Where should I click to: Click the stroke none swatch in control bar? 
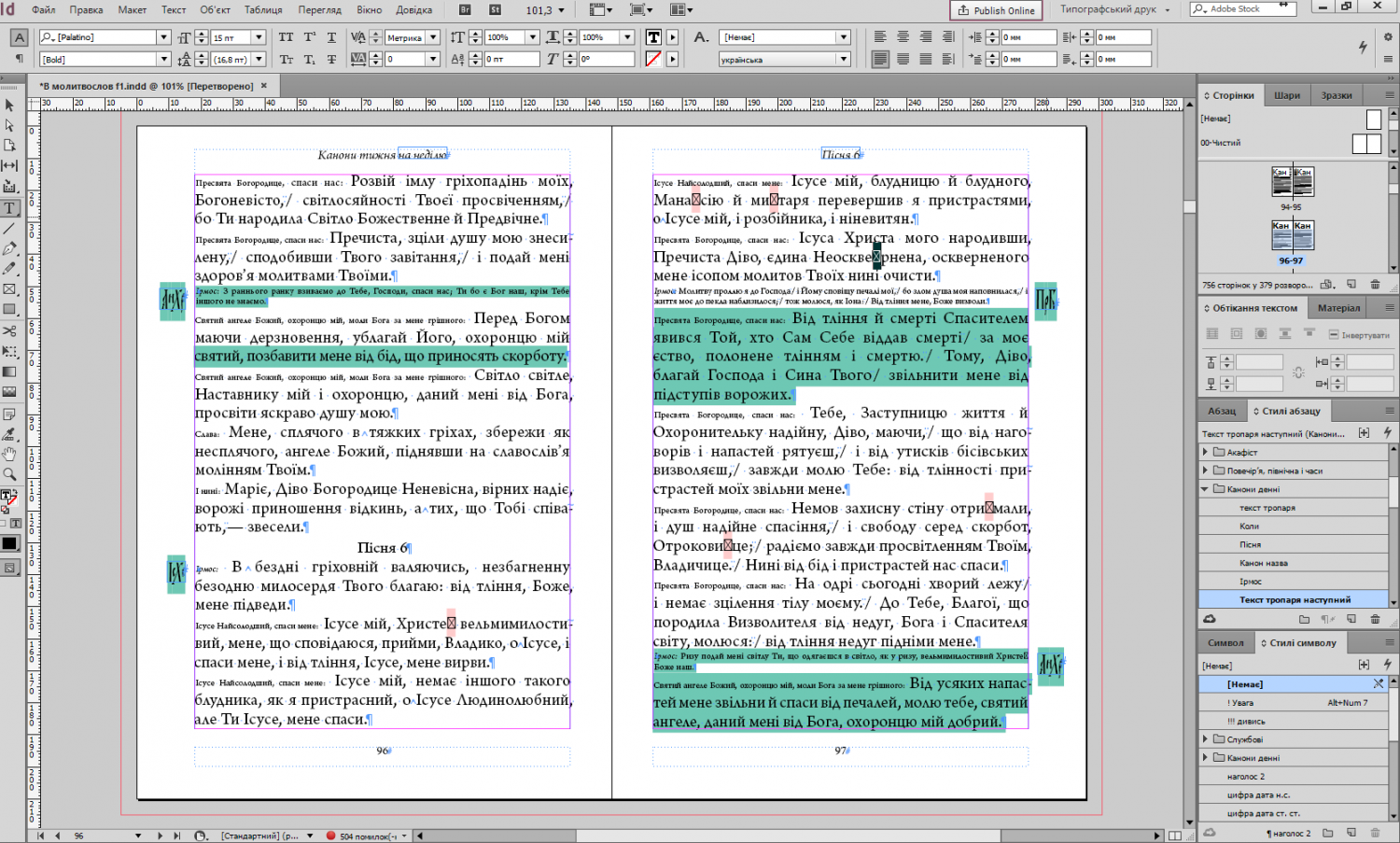pos(653,59)
